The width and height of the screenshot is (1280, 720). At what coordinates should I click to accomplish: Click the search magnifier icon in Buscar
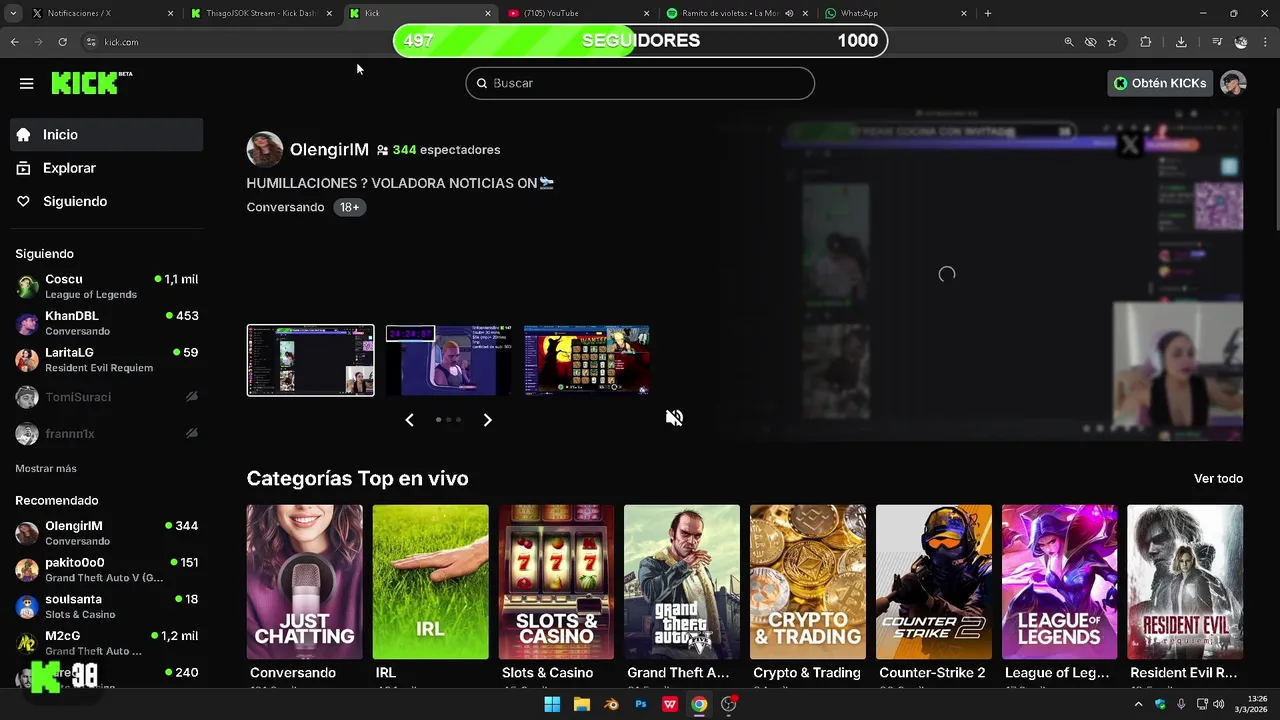(482, 83)
